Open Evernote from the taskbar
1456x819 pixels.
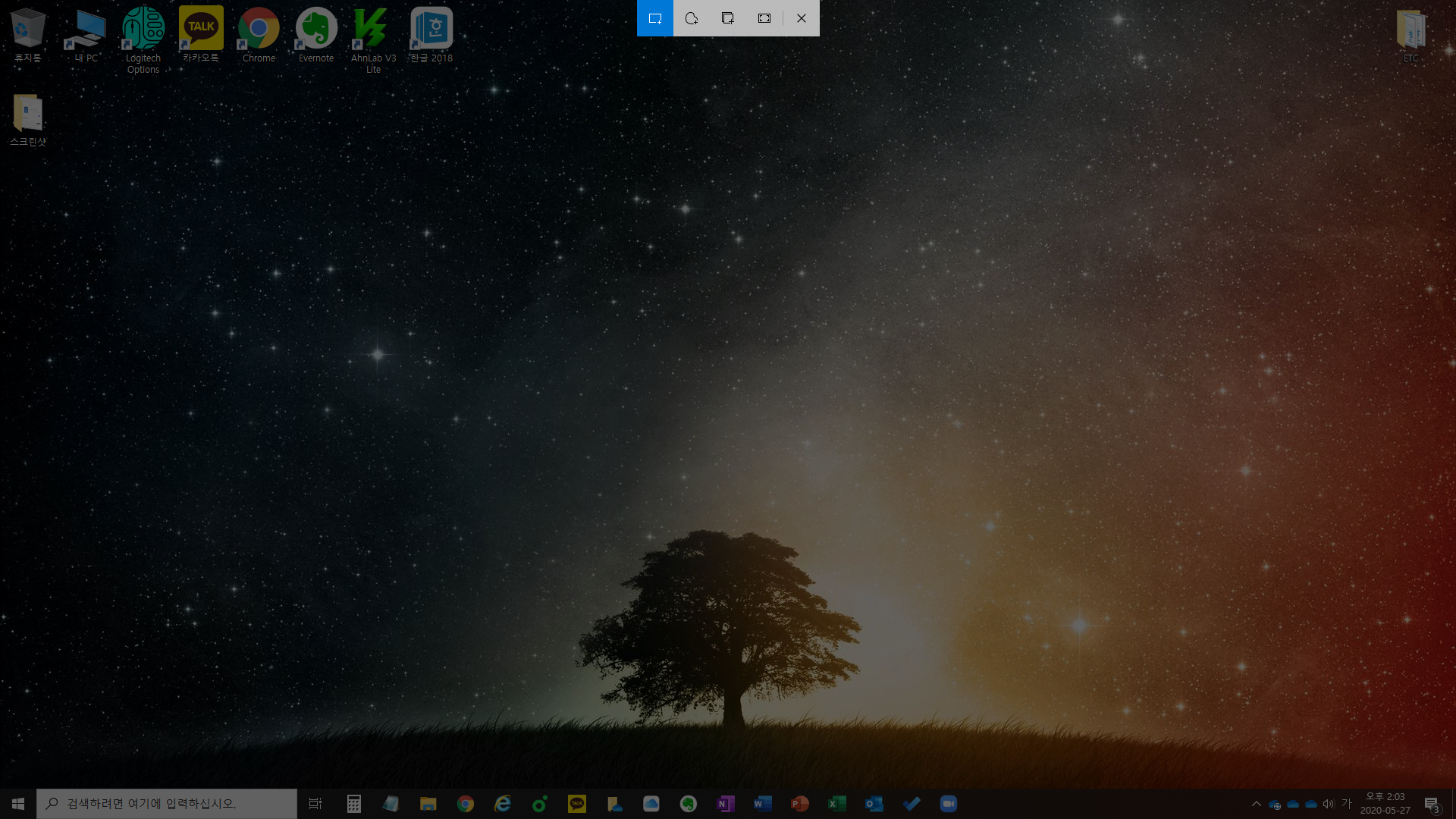click(688, 804)
